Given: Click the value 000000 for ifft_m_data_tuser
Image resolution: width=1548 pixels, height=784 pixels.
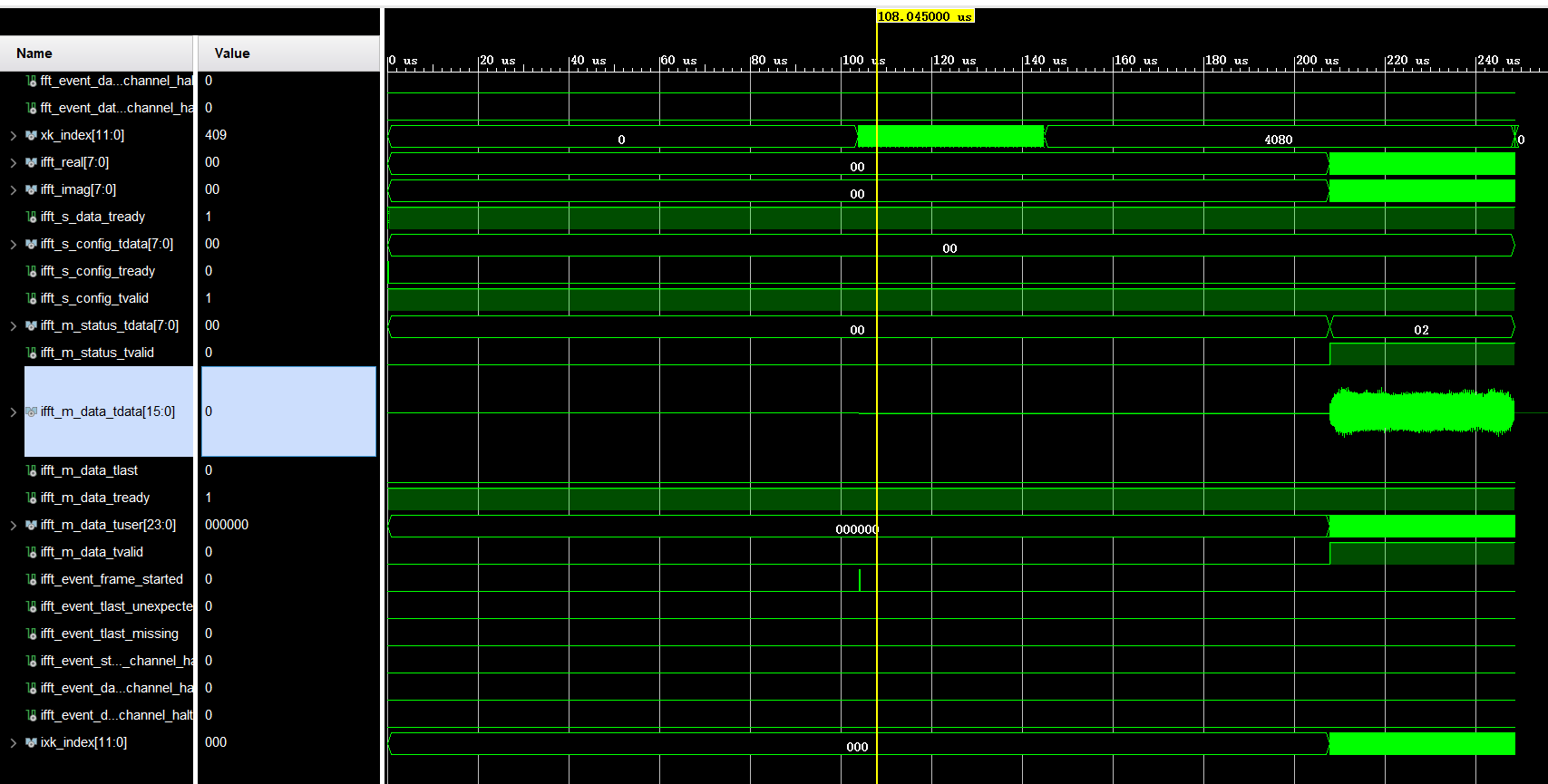Looking at the screenshot, I should tap(227, 525).
